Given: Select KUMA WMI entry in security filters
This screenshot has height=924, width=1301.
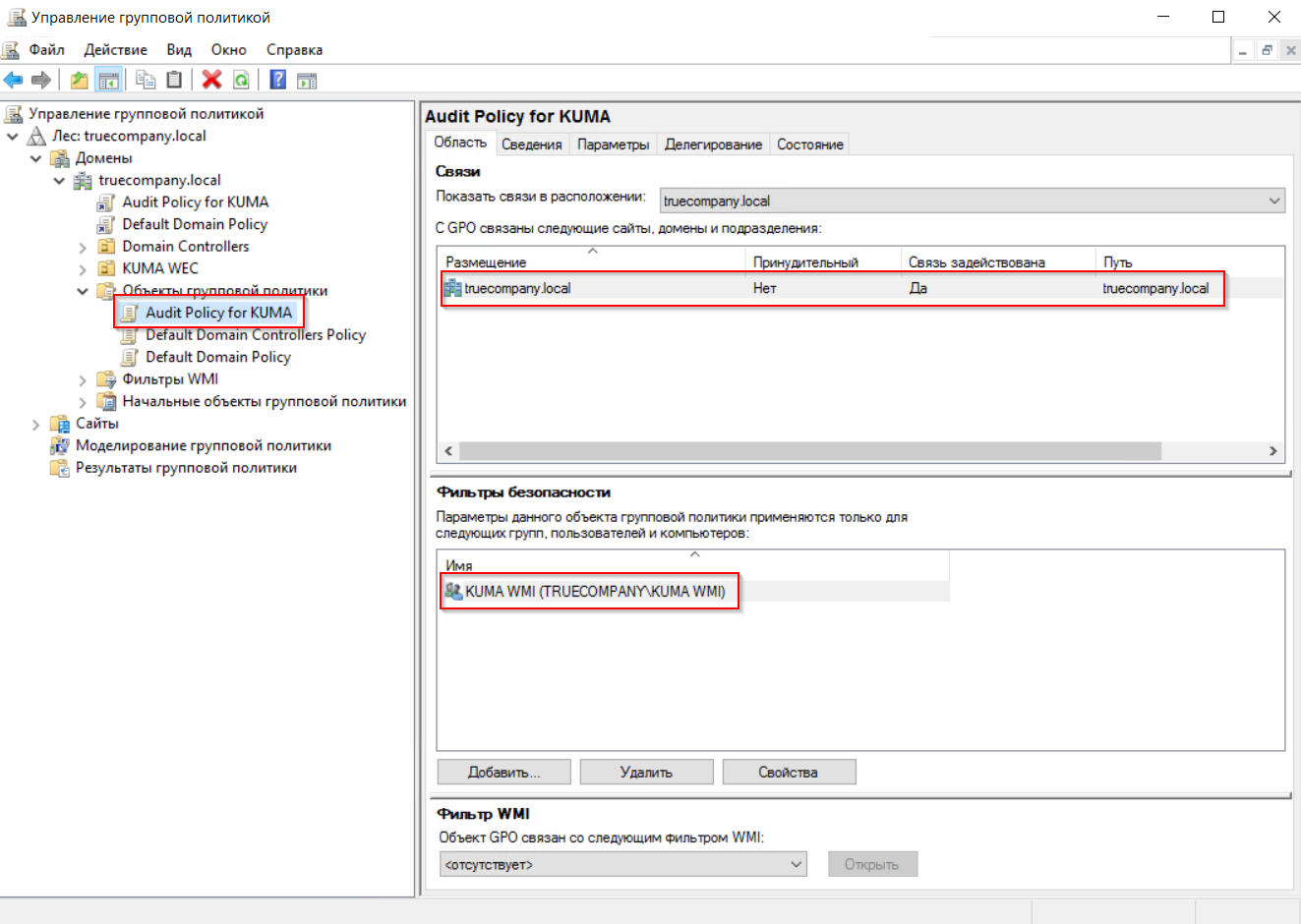Looking at the screenshot, I should click(x=595, y=591).
